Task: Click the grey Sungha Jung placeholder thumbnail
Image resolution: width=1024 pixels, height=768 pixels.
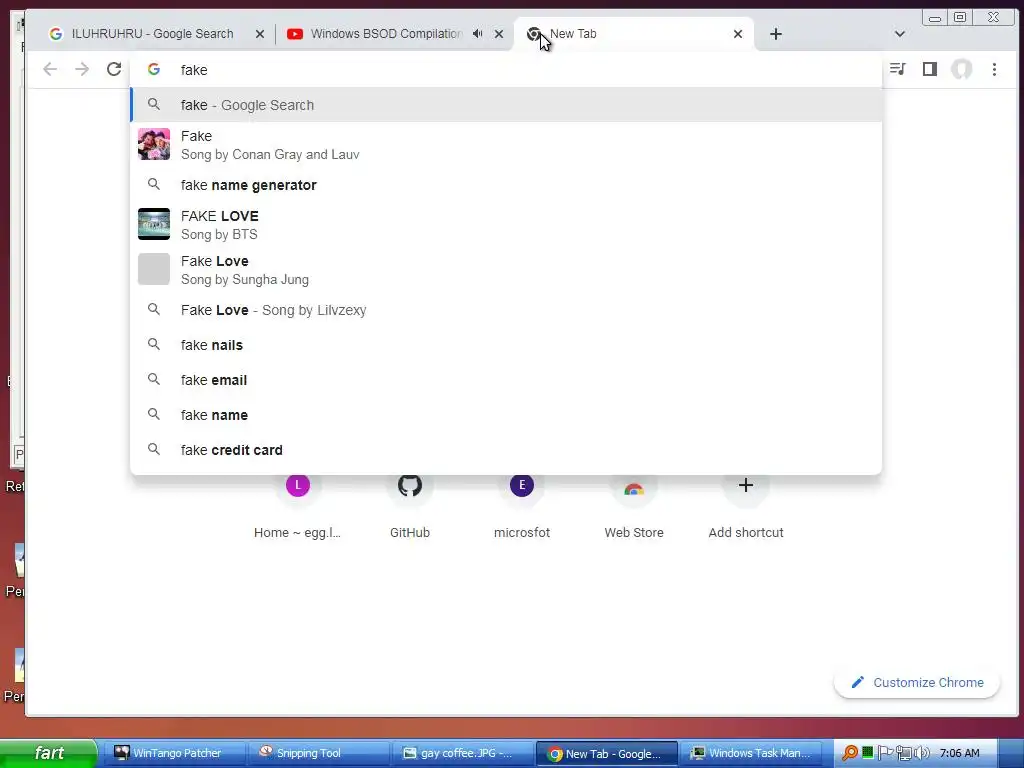Action: (154, 269)
